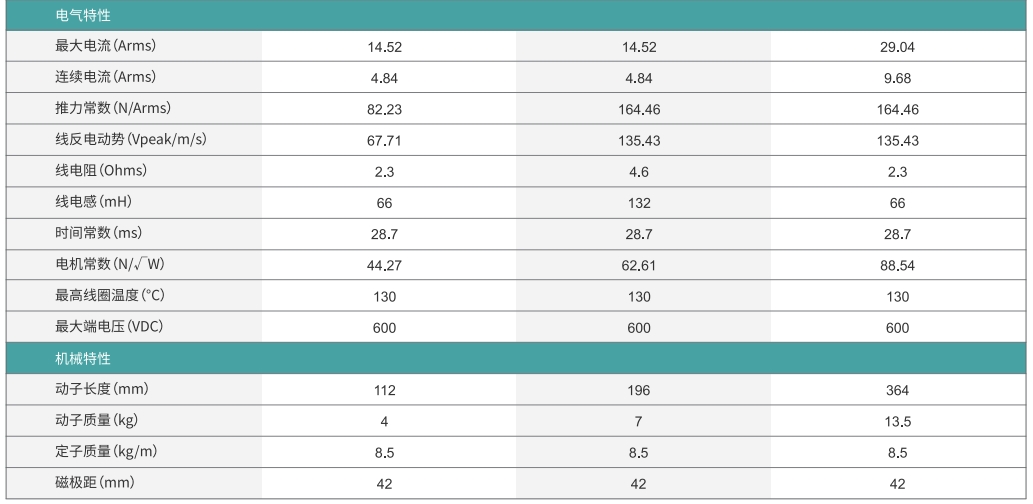This screenshot has height=504, width=1033.
Task: Select the 磁极距 (mm) row label
Action: 94,483
